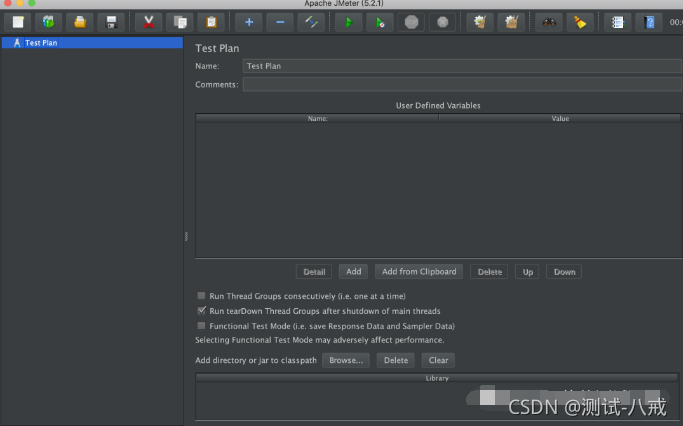Screen dimensions: 683x426
Task: Click the Down button
Action: [564, 272]
